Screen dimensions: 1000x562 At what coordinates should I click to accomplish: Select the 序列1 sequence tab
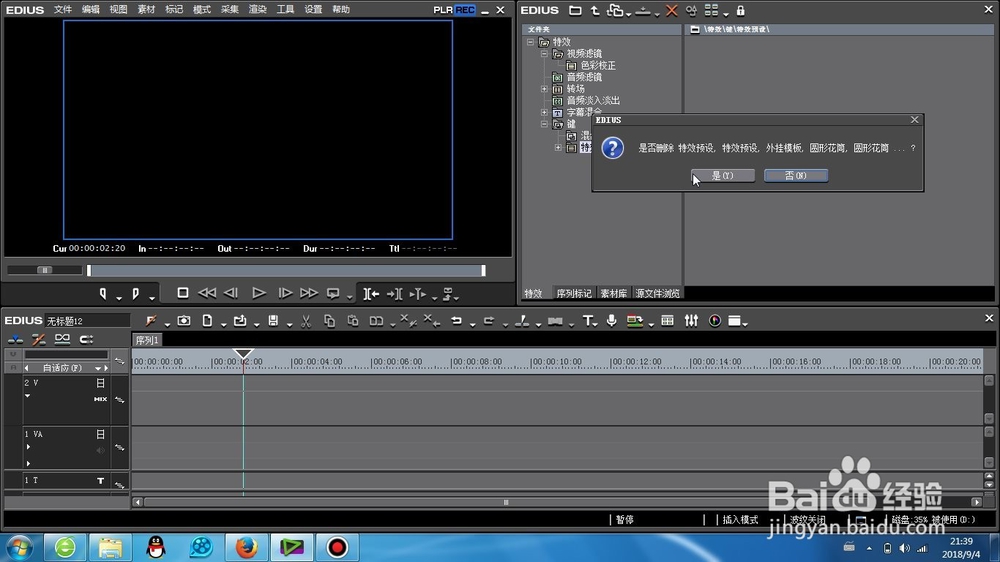[147, 340]
